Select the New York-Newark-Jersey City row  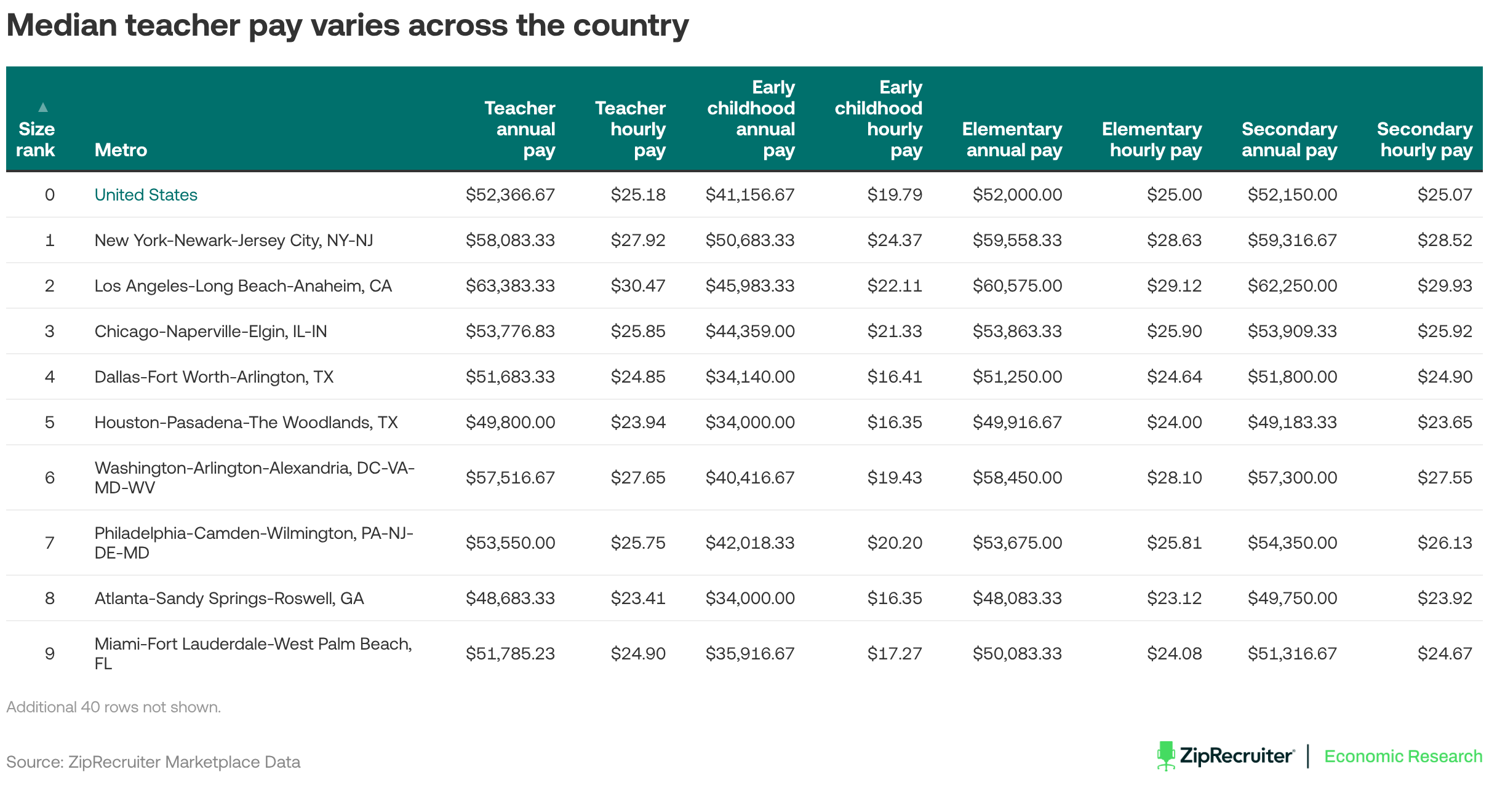pos(744,240)
